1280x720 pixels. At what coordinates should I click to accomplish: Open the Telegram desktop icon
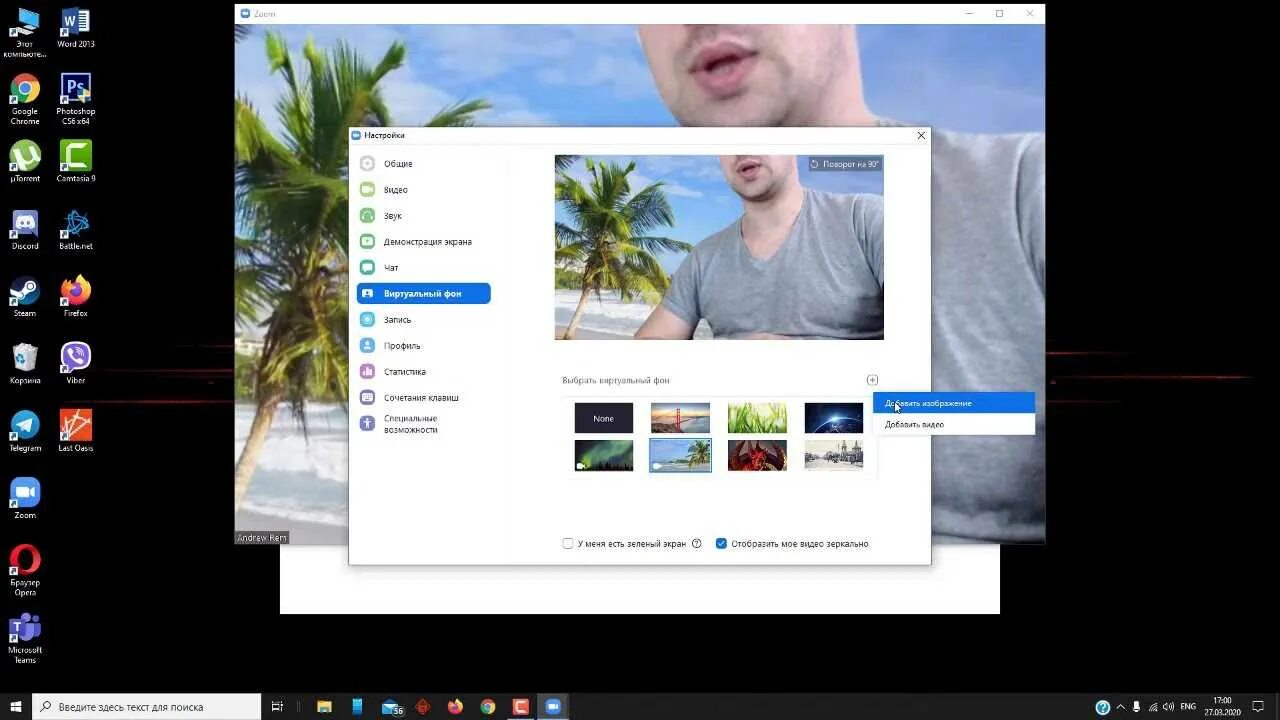[25, 431]
